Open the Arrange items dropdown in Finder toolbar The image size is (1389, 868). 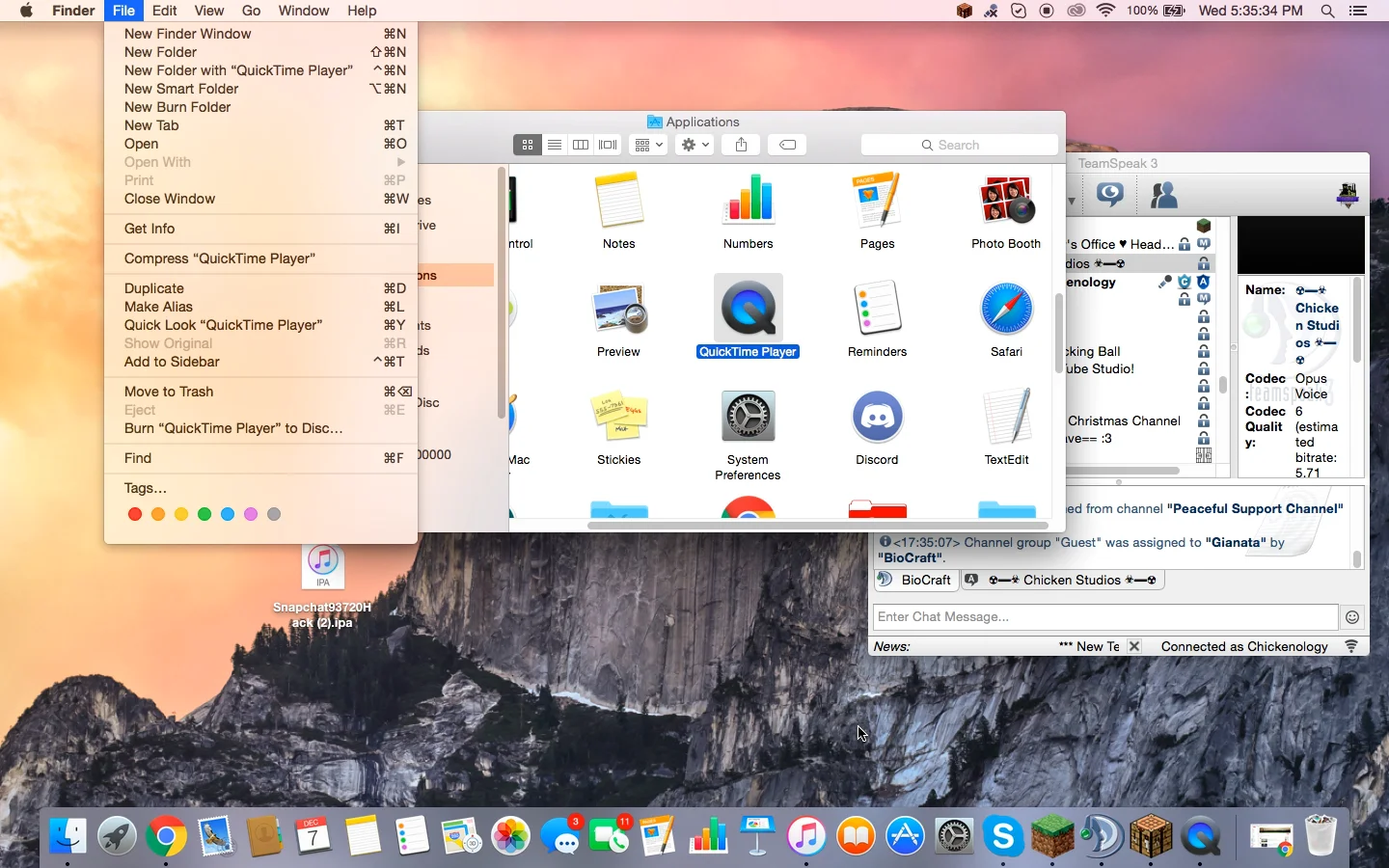(x=647, y=145)
